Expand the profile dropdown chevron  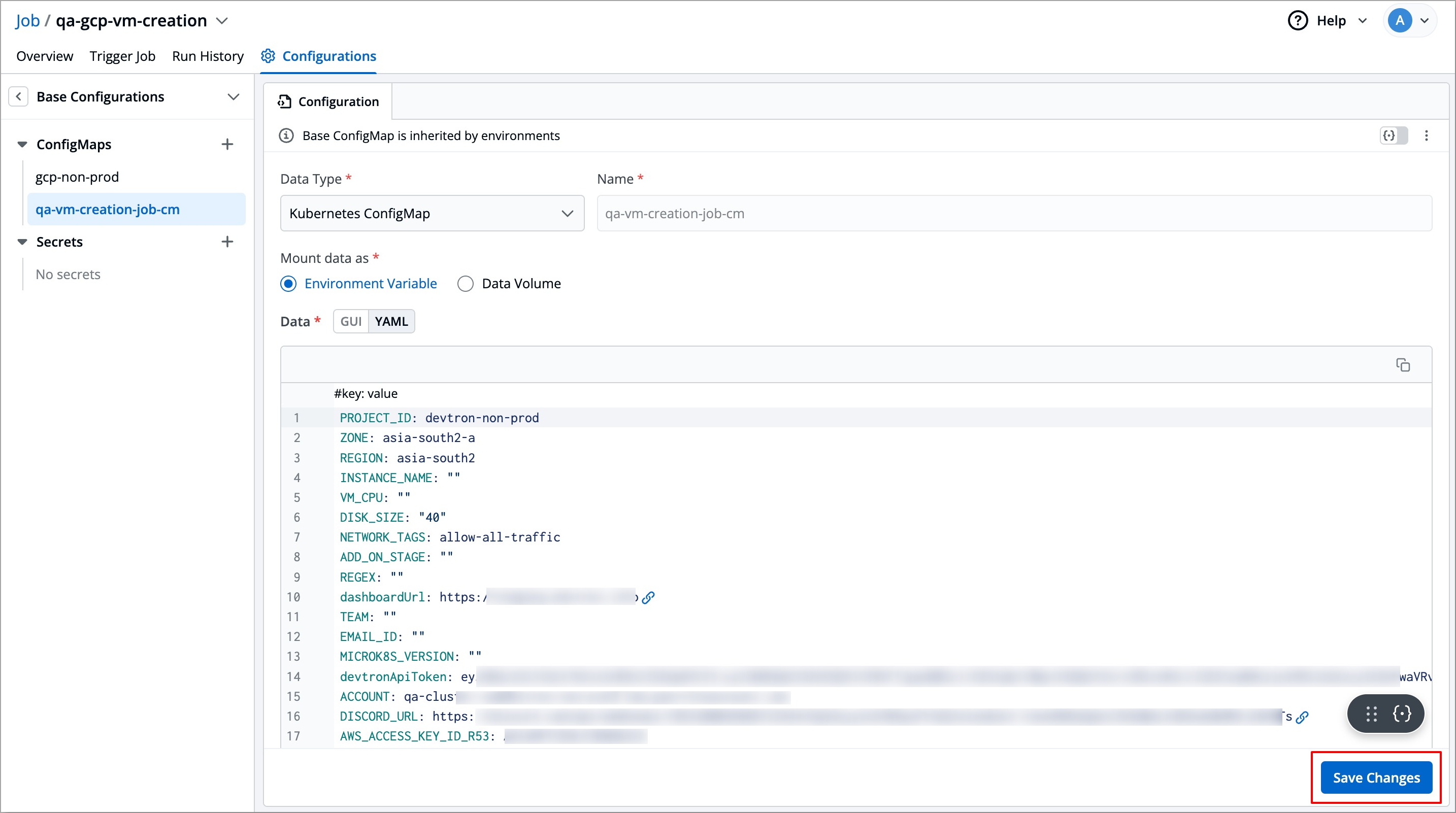point(1425,21)
